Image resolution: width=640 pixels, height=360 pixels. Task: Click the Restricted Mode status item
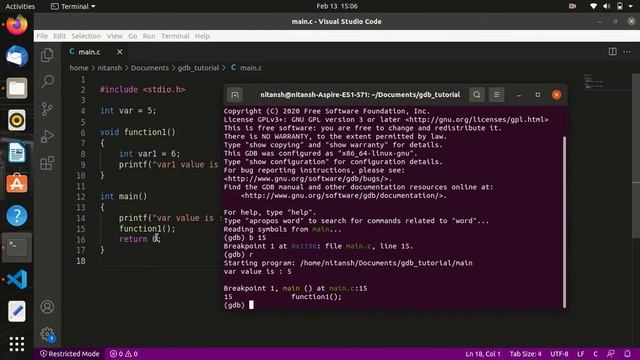pyautogui.click(x=69, y=354)
